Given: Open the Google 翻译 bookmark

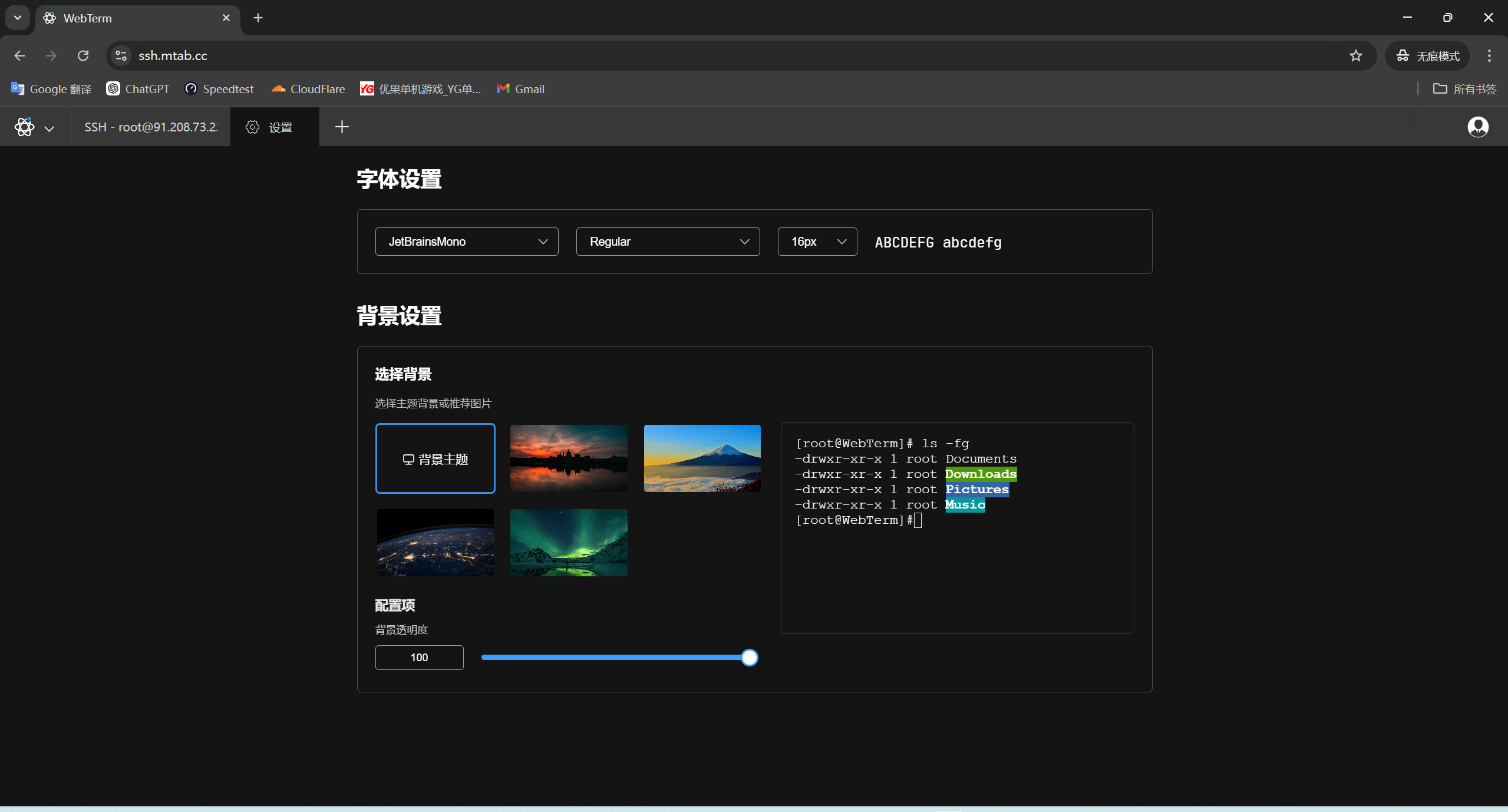Looking at the screenshot, I should [51, 89].
